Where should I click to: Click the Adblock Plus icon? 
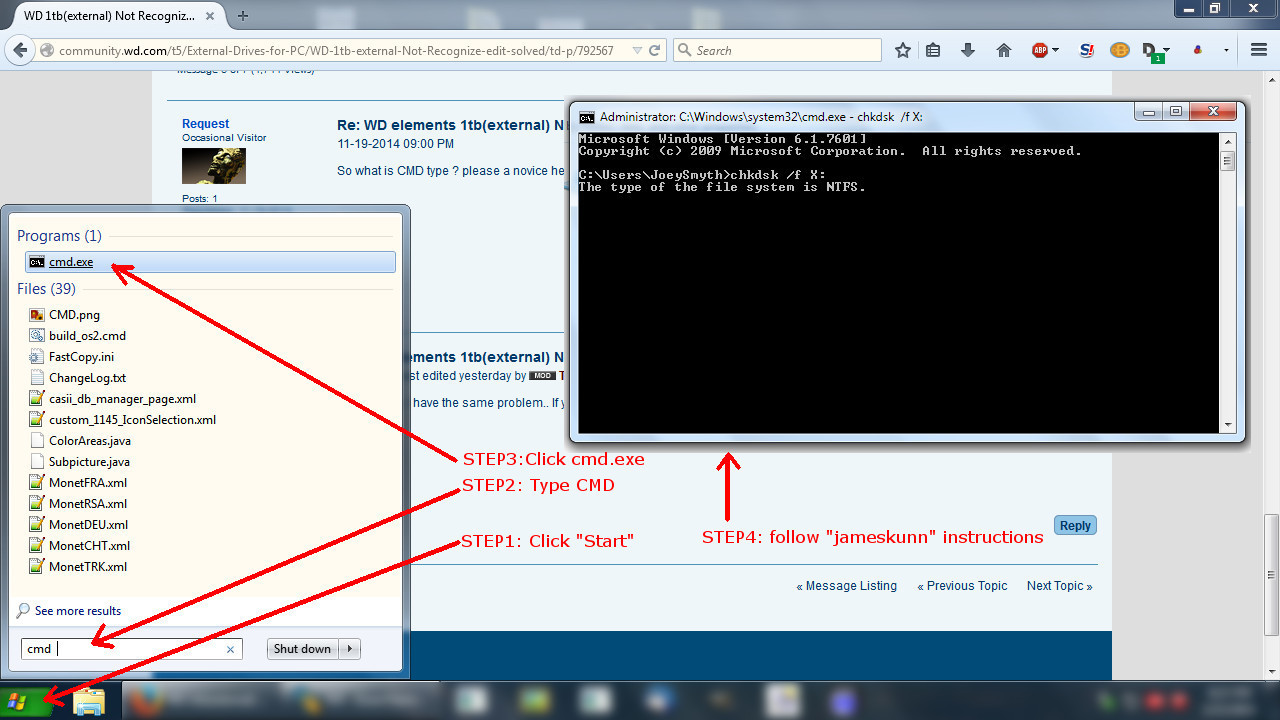tap(1040, 50)
